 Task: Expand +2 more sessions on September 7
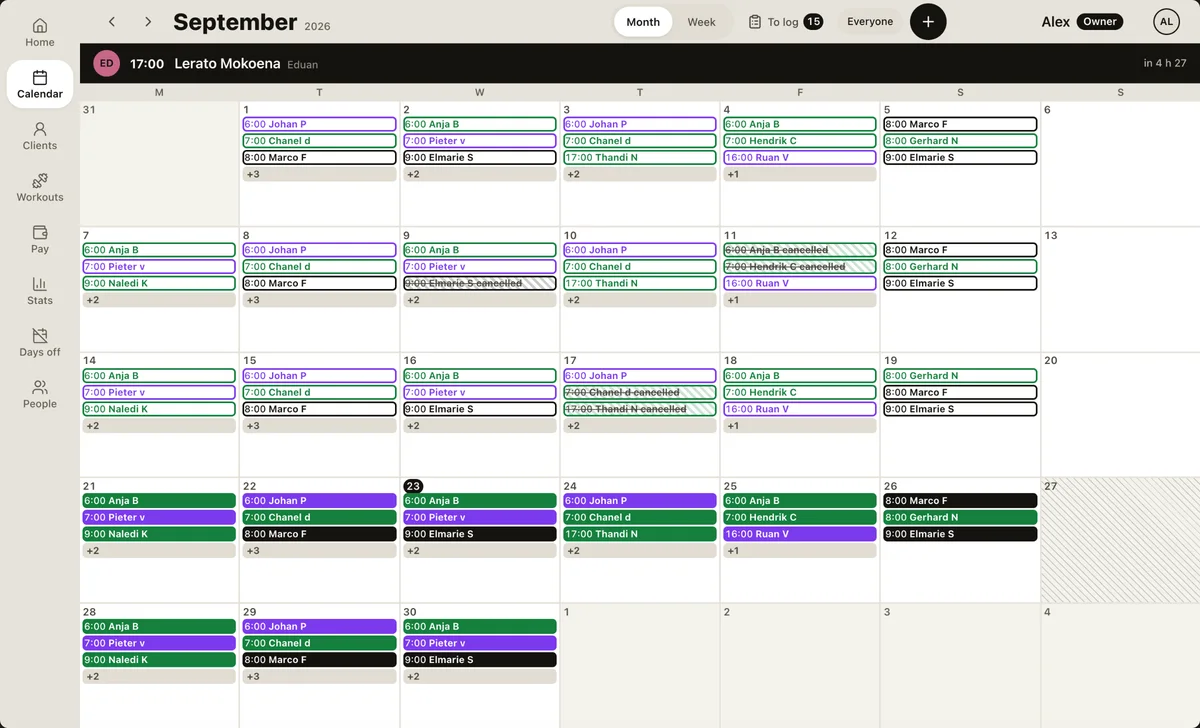click(159, 300)
